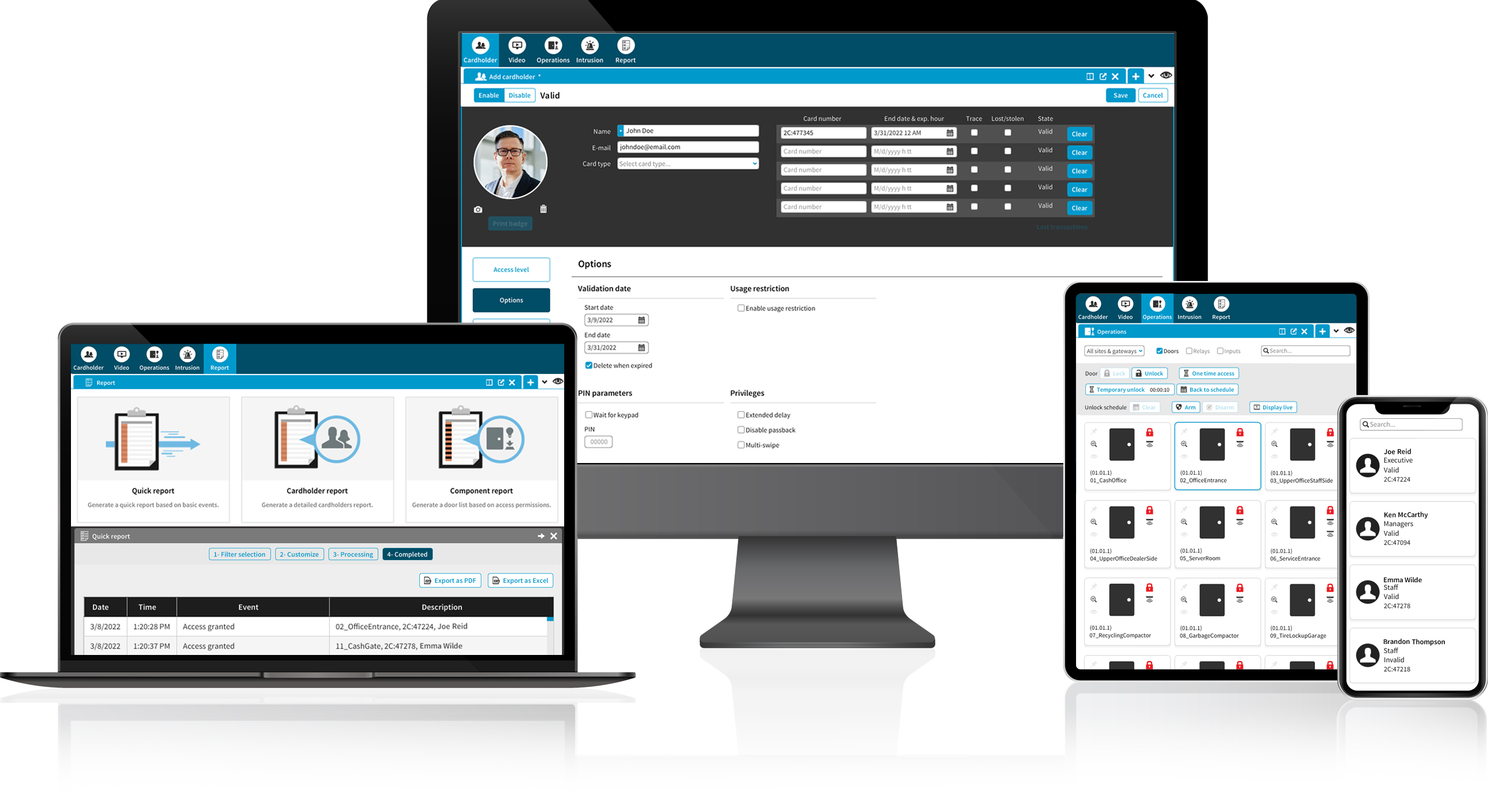Click the Unlock door icon
The width and height of the screenshot is (1489, 812).
point(1156,373)
